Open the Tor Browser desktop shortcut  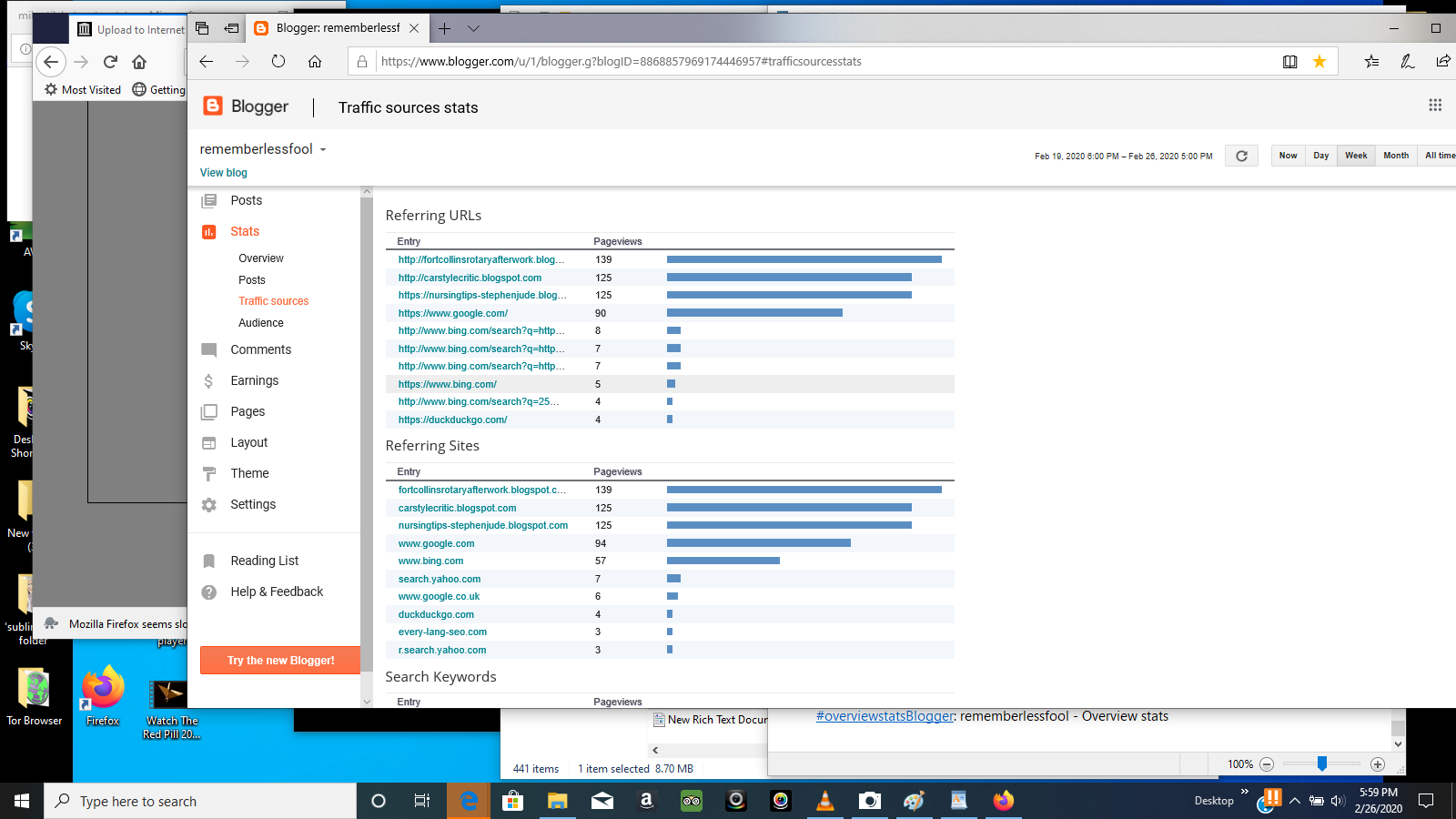point(35,697)
